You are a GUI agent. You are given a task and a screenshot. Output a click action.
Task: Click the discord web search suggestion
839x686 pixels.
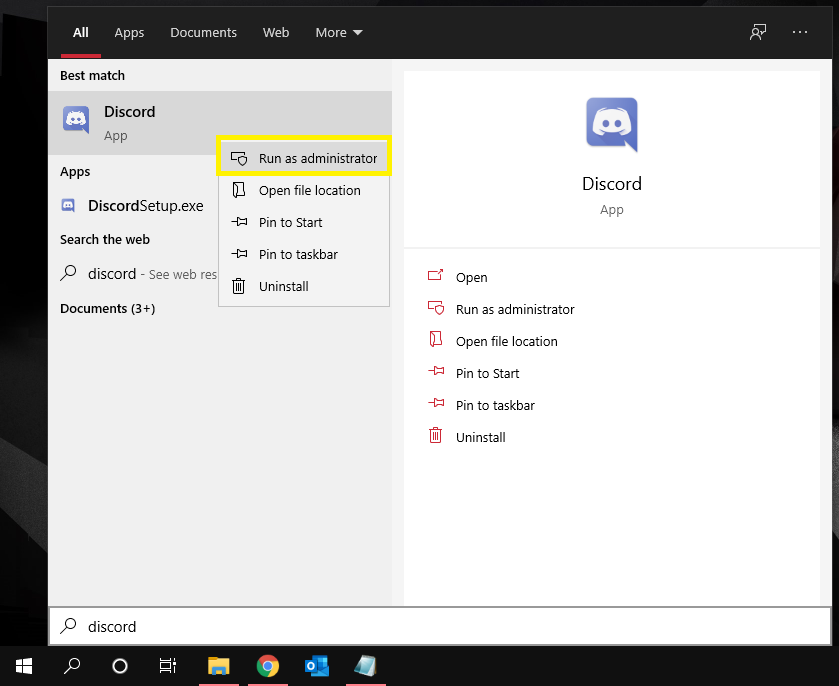[x=134, y=274]
